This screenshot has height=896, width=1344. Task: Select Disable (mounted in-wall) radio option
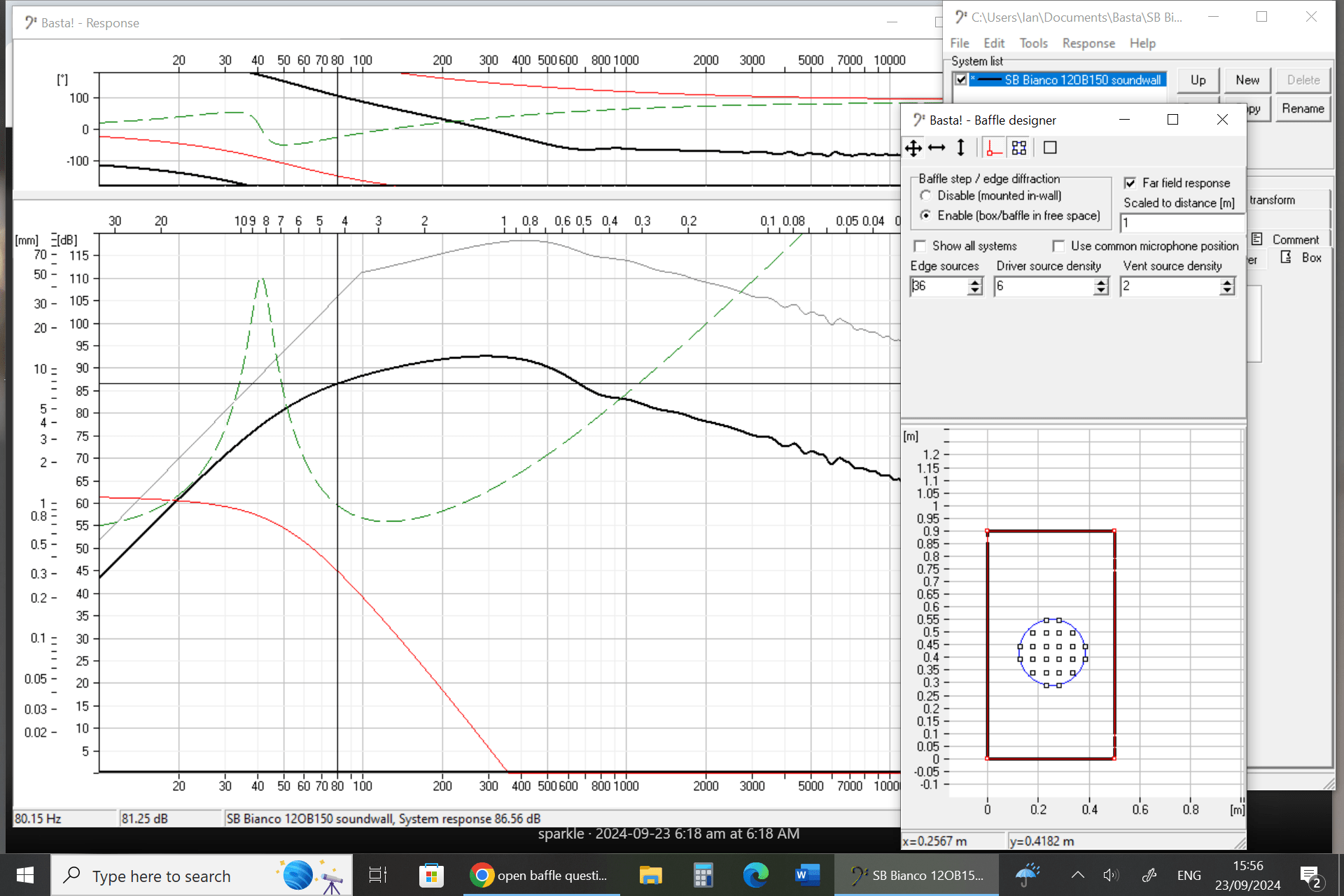point(925,195)
